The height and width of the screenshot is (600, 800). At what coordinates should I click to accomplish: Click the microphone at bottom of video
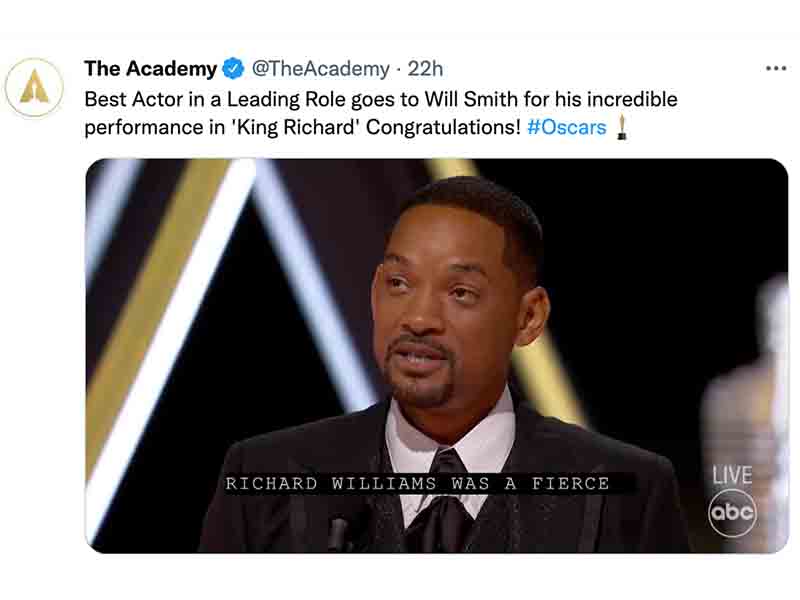point(338,534)
